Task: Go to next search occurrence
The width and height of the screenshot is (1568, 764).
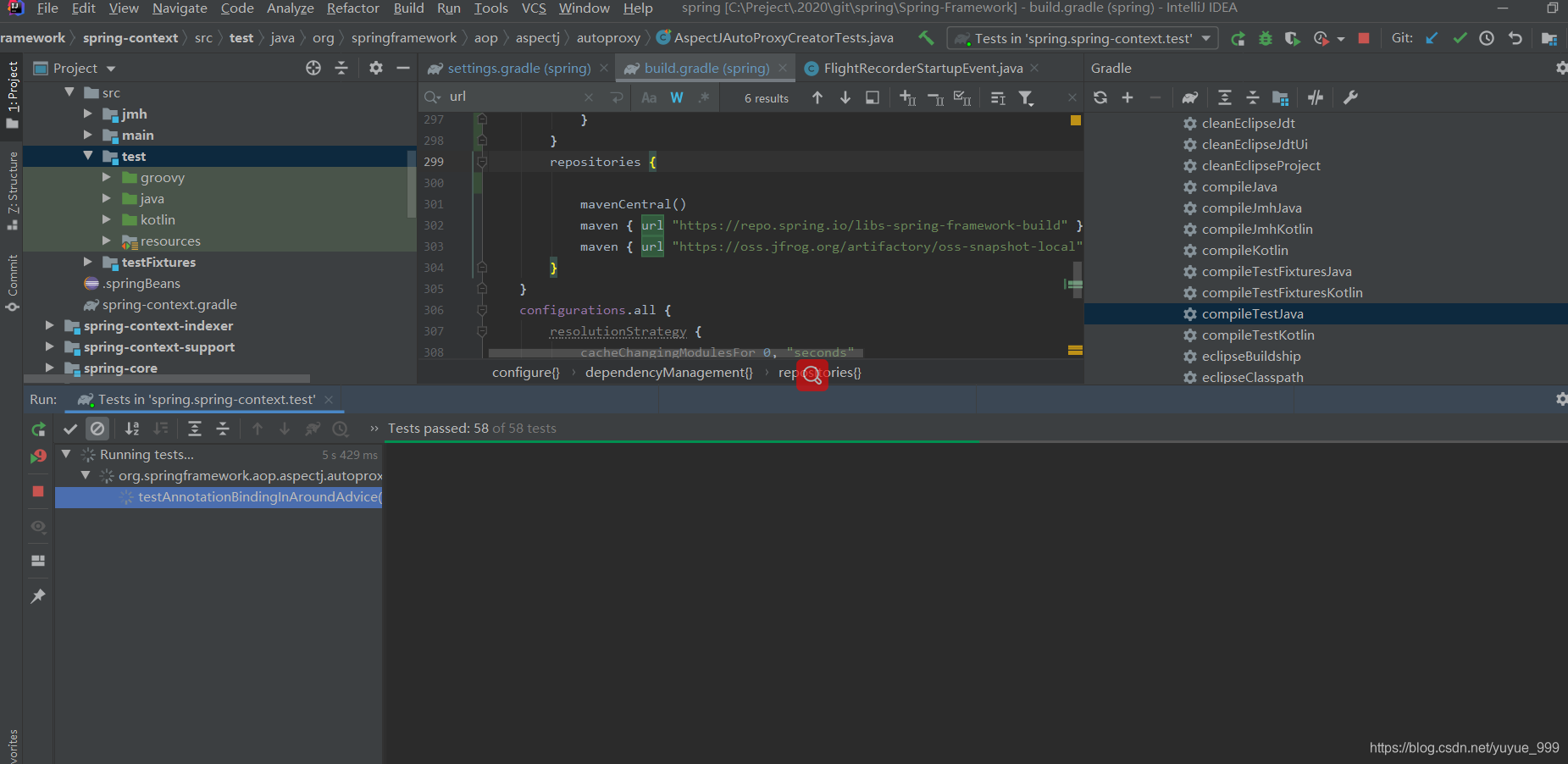Action: pyautogui.click(x=845, y=97)
